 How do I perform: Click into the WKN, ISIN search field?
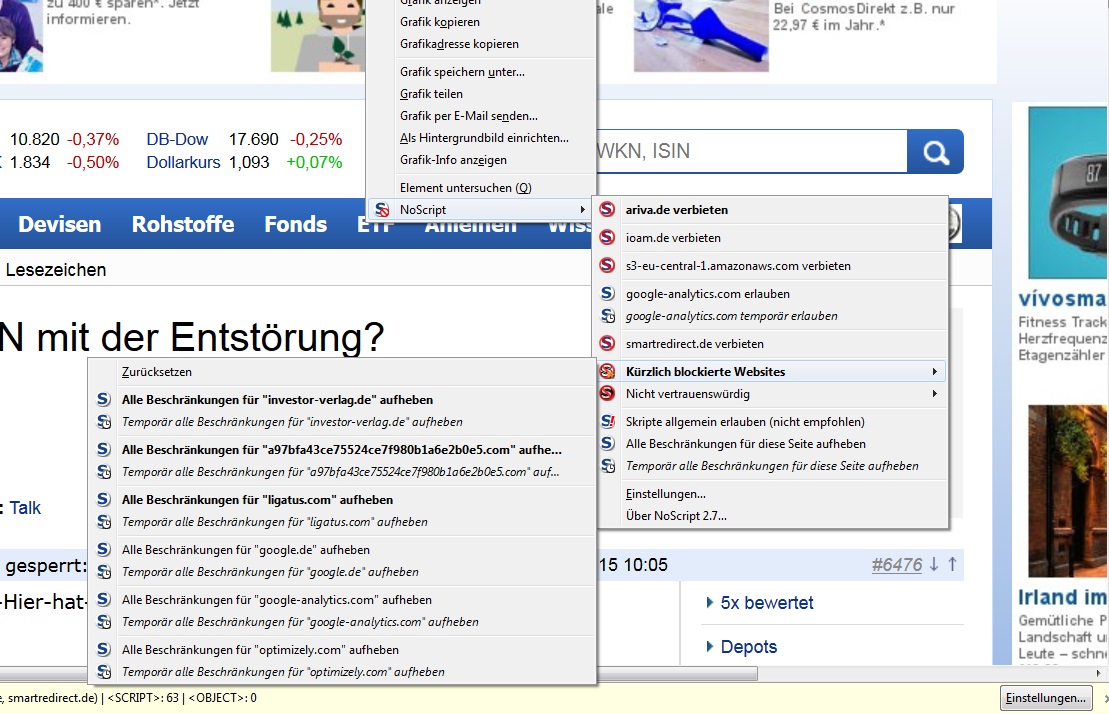point(751,151)
